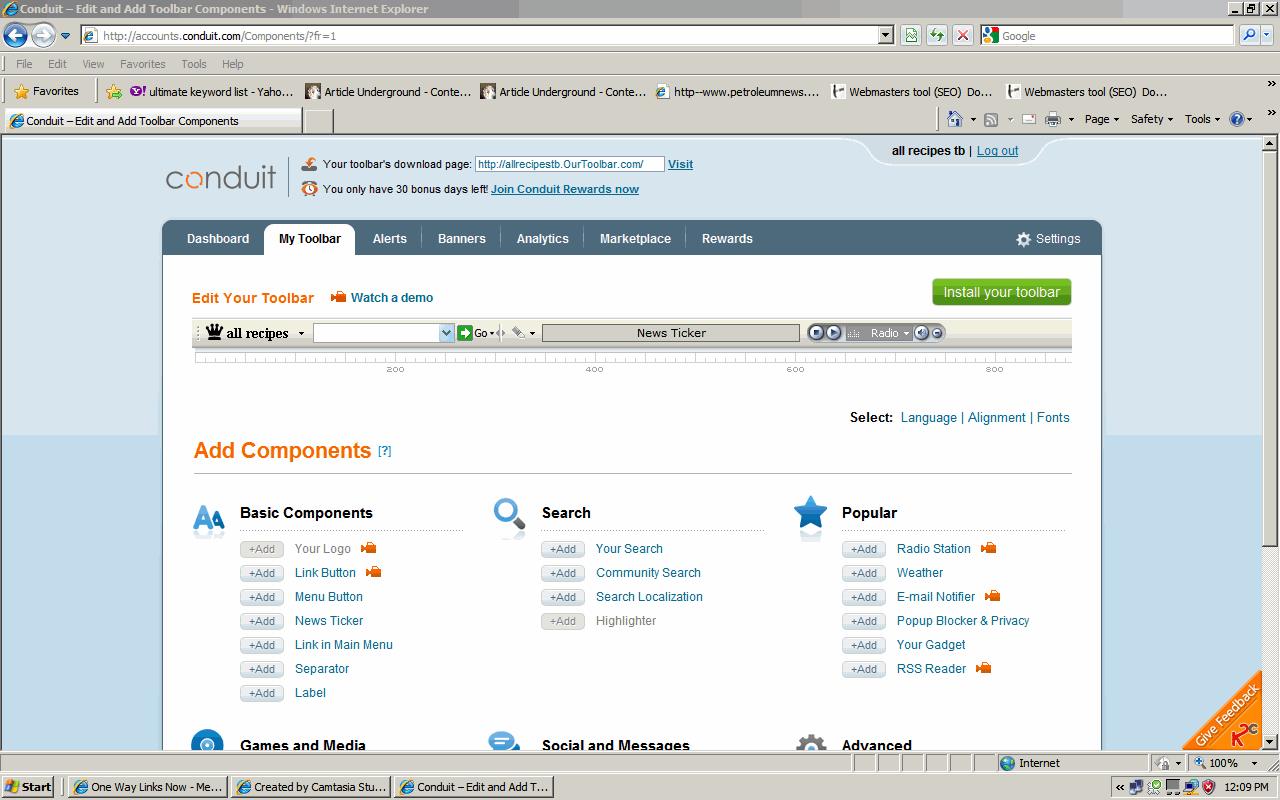The width and height of the screenshot is (1280, 800).
Task: Follow the Join Conduit Rewards now link
Action: click(565, 189)
